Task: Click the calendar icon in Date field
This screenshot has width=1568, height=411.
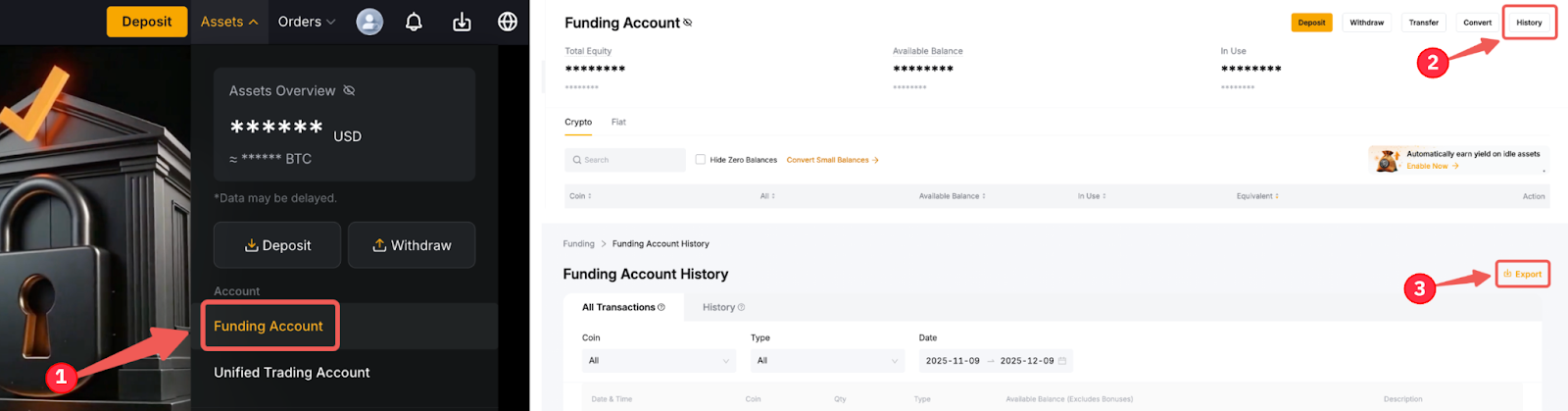Action: tap(1063, 361)
